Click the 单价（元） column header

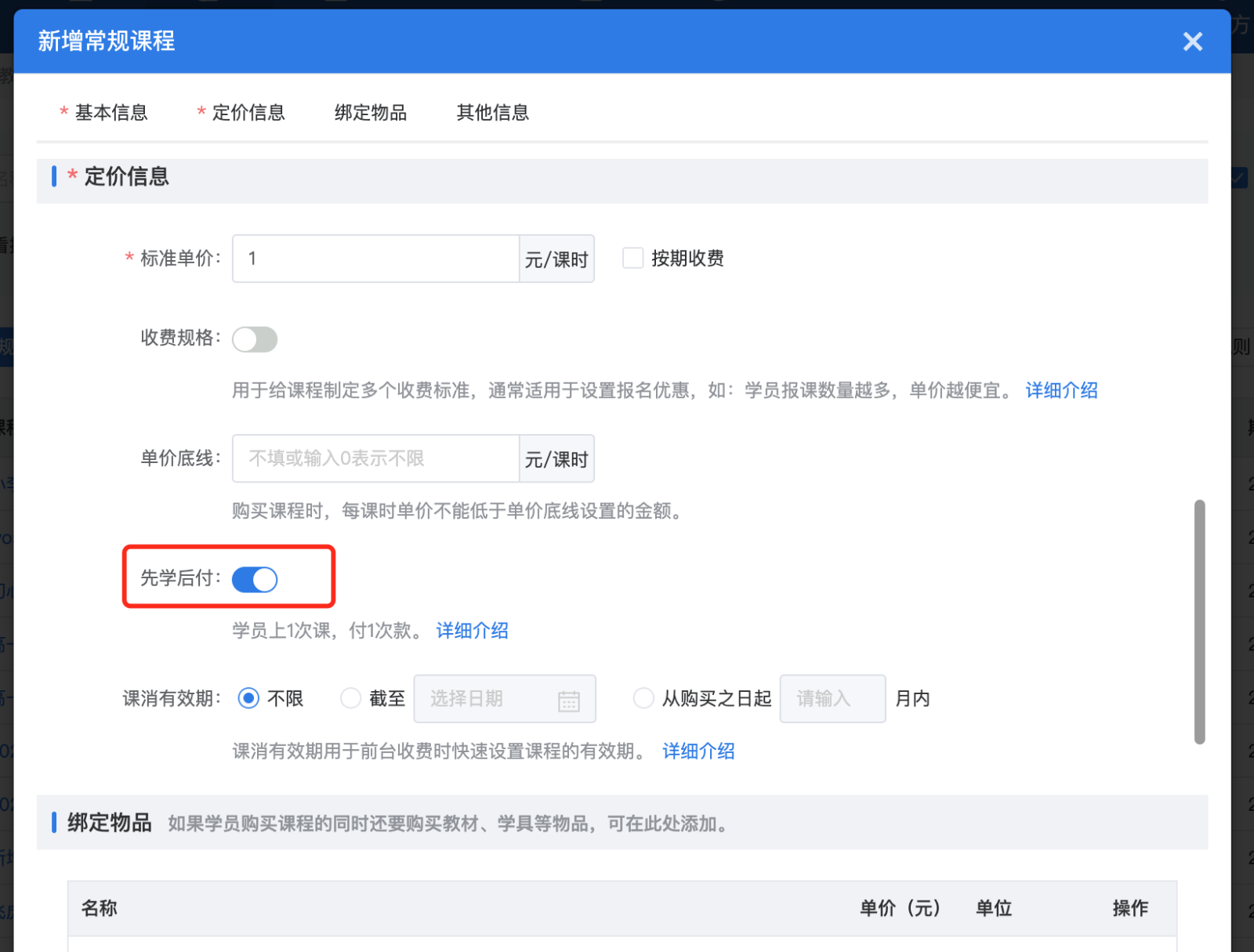click(x=900, y=908)
